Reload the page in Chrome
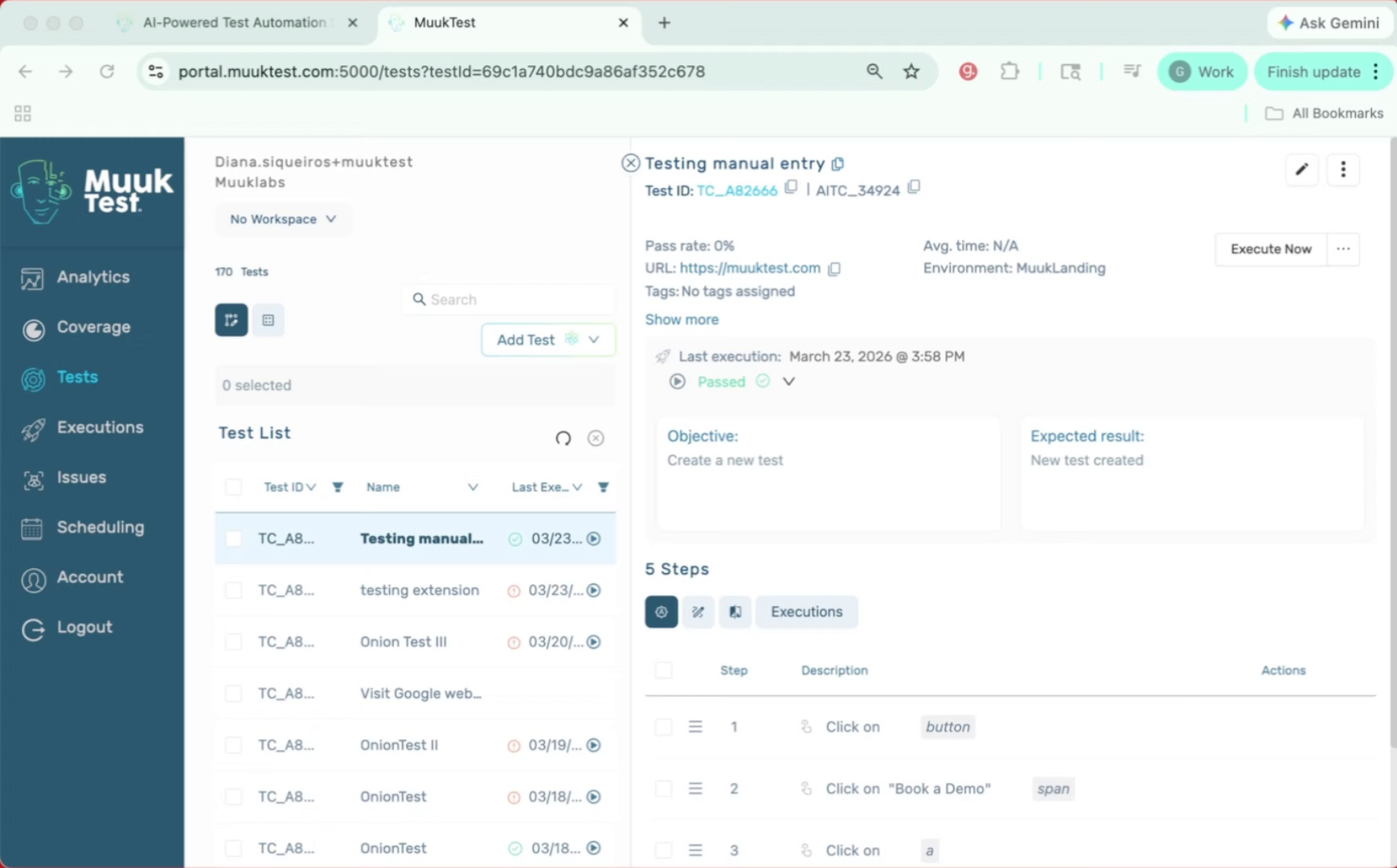Screen dimensions: 1397x868 point(107,72)
